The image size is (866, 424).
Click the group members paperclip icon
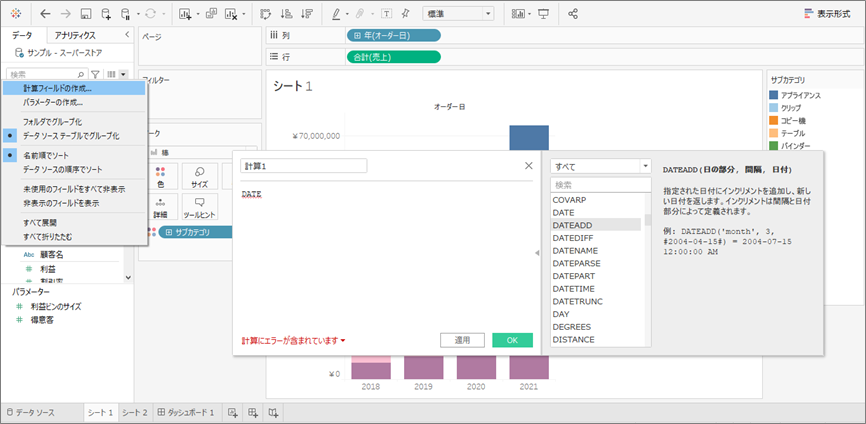[361, 14]
